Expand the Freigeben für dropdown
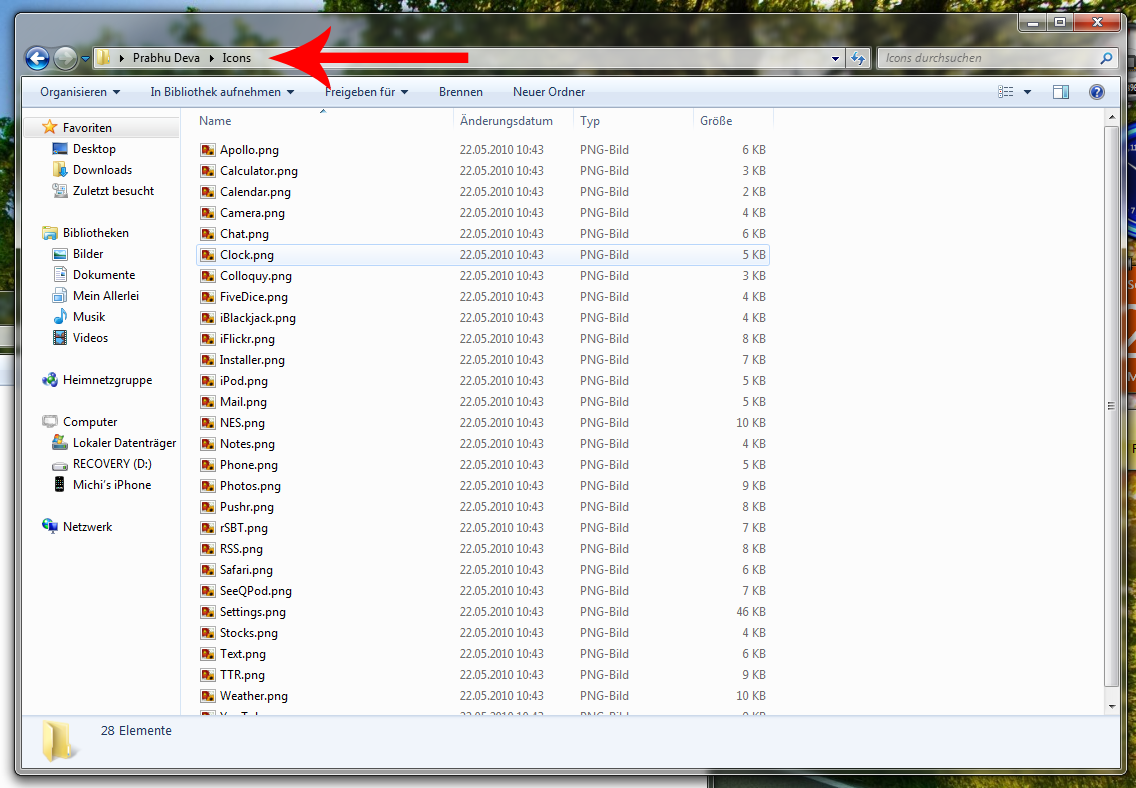The height and width of the screenshot is (788, 1136). (x=366, y=92)
